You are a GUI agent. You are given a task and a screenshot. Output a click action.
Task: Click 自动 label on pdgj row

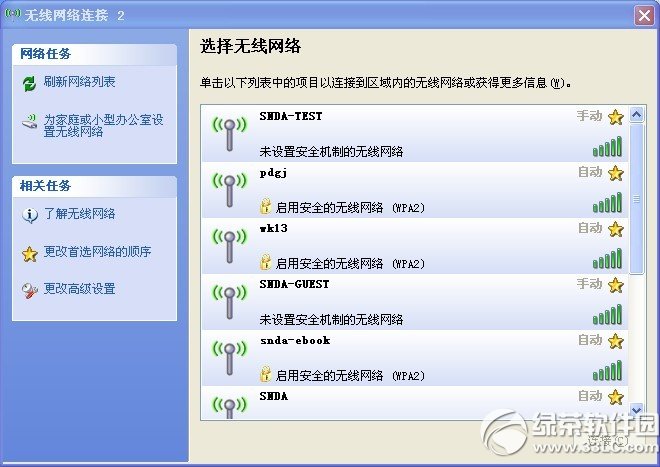(590, 172)
